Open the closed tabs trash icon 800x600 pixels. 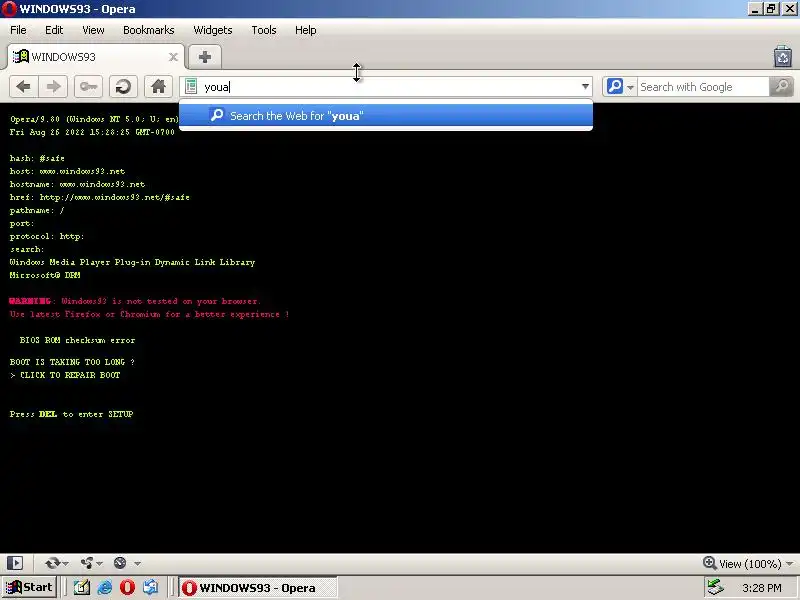coord(783,56)
